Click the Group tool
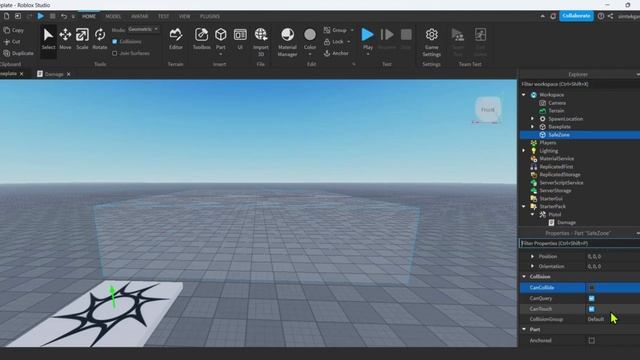Image resolution: width=640 pixels, height=360 pixels. [335, 30]
